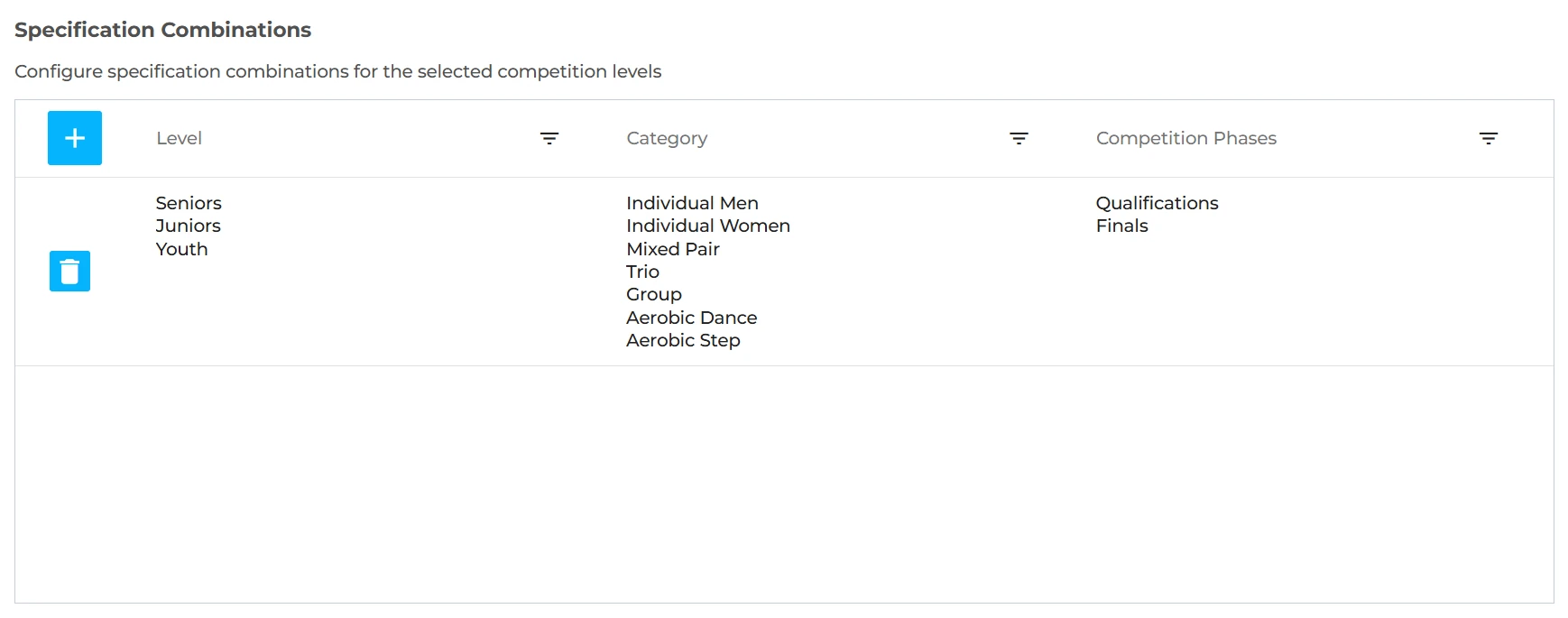Click the Mixed Pair category
Viewport: 1568px width, 618px height.
click(x=673, y=249)
